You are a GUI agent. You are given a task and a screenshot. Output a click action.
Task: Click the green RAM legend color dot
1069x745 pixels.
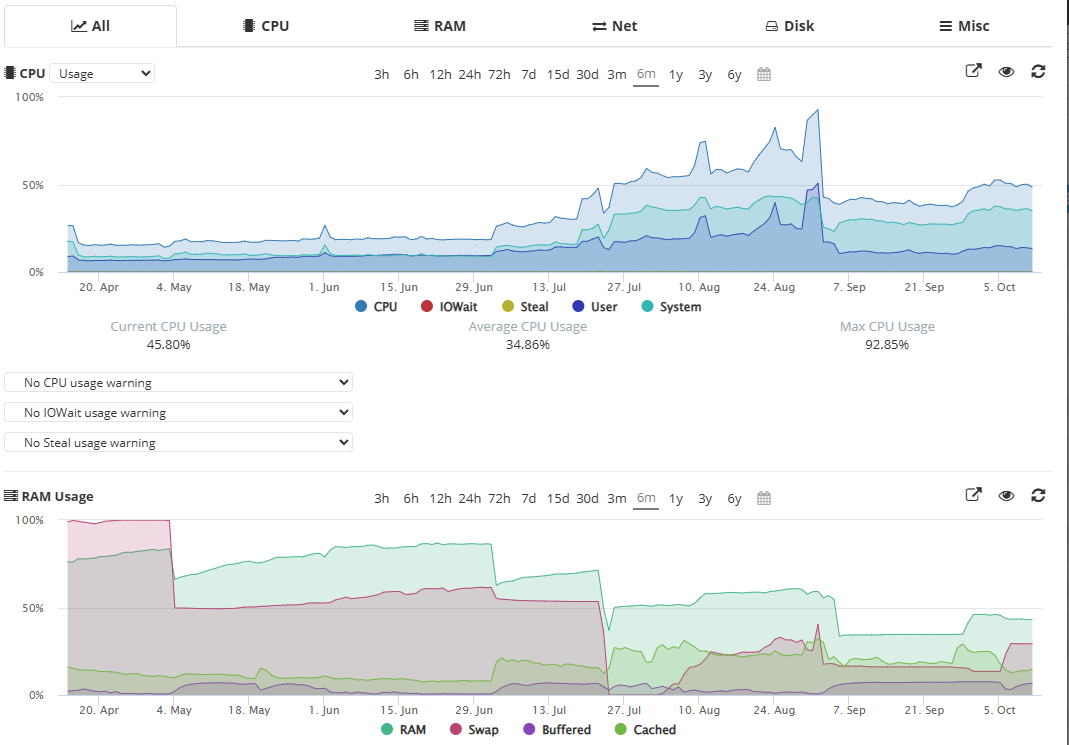387,729
